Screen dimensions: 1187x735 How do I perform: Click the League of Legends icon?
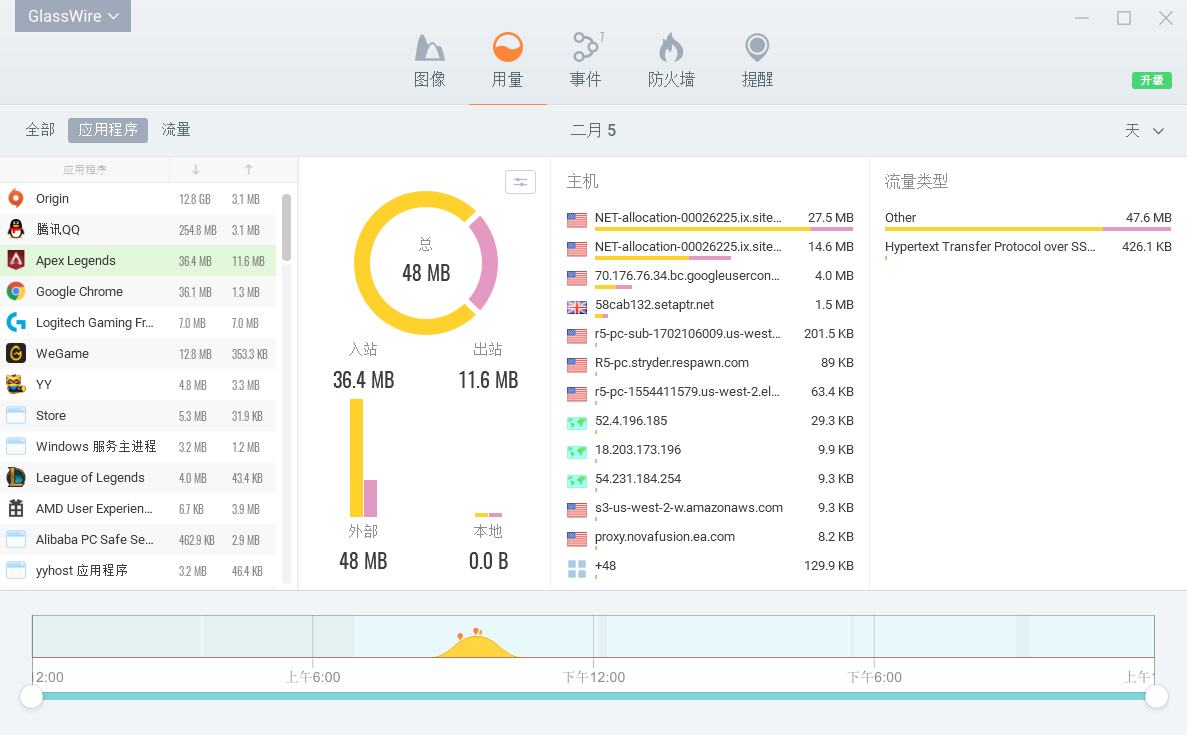point(16,478)
